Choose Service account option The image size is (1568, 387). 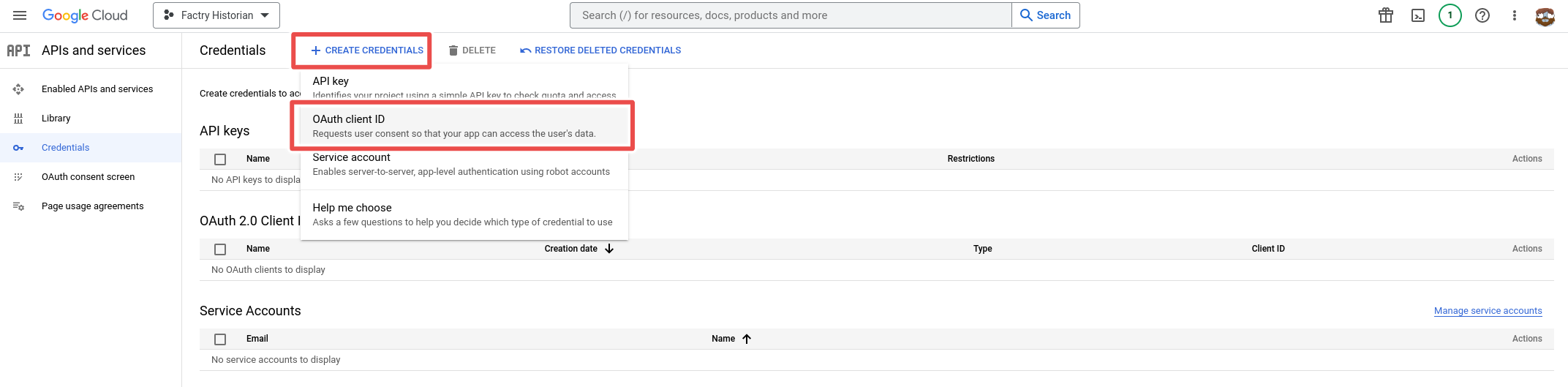[464, 164]
